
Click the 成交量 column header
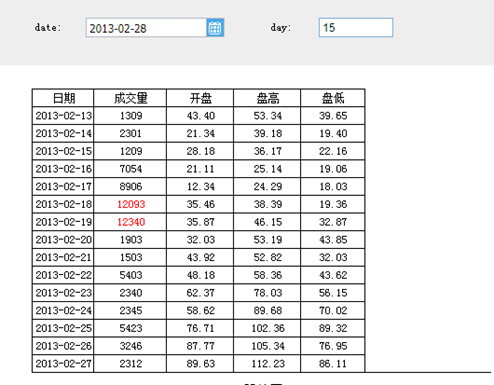click(130, 98)
